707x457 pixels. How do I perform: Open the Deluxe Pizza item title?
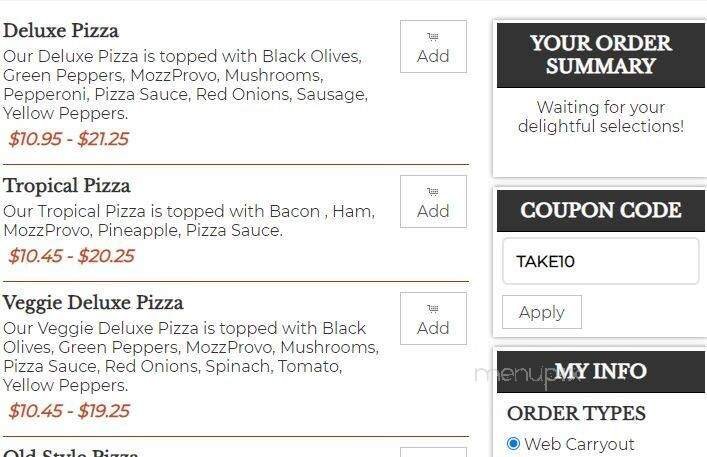point(61,31)
